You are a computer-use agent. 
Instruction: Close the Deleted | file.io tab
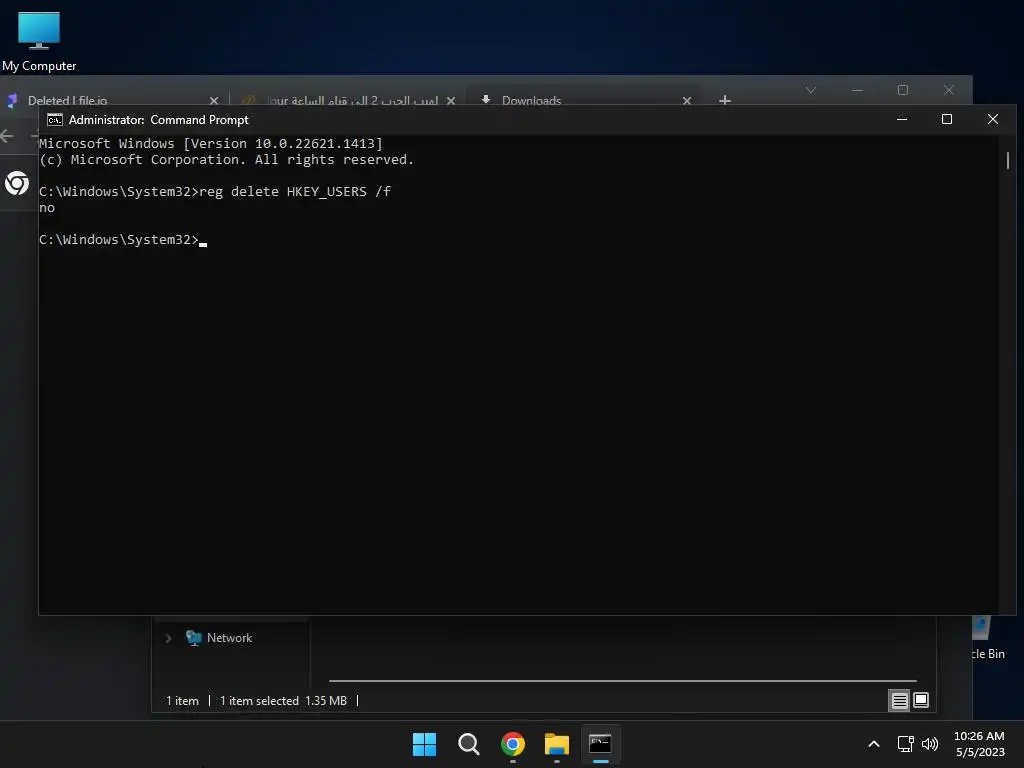point(214,100)
